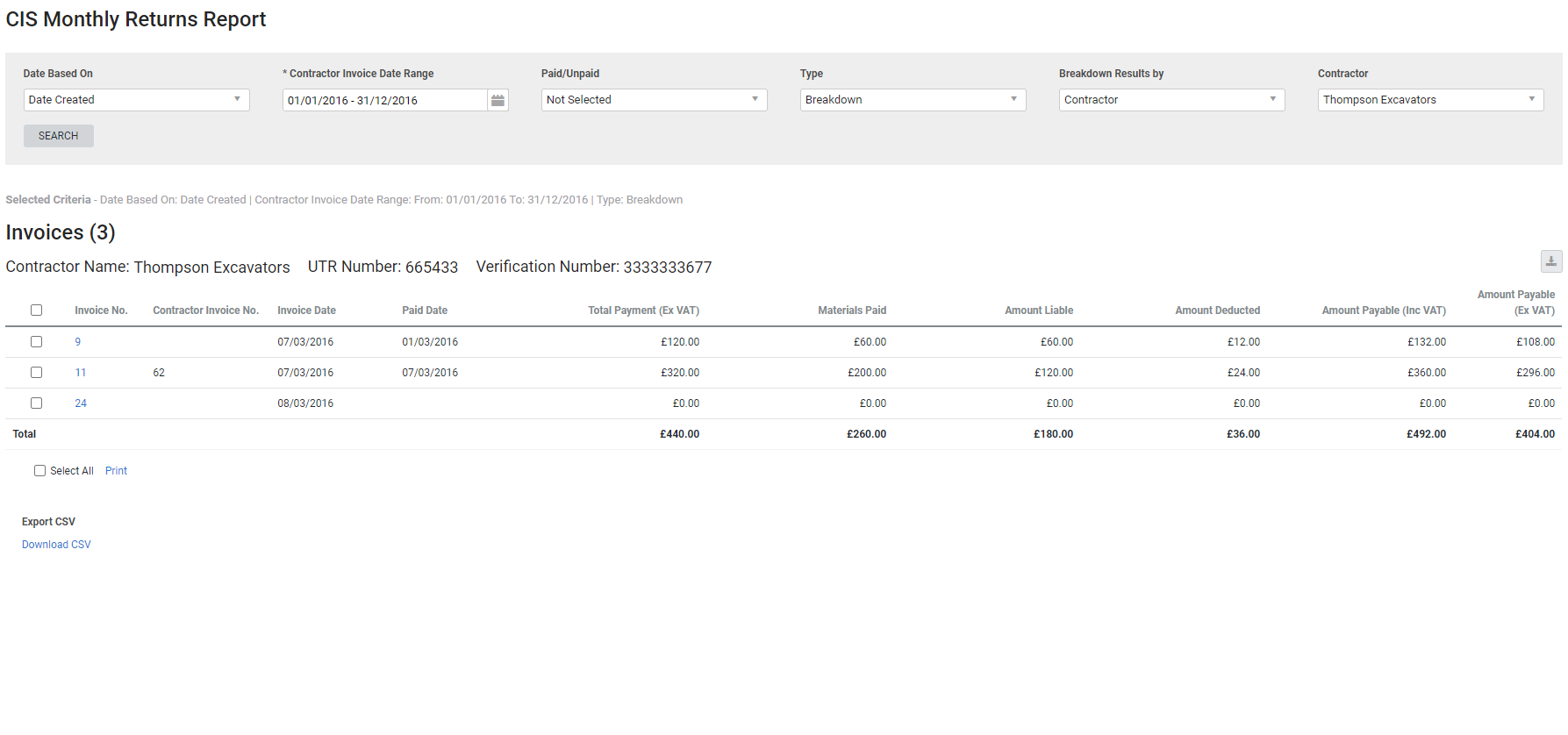Click the Print link
The width and height of the screenshot is (1568, 735).
[116, 471]
